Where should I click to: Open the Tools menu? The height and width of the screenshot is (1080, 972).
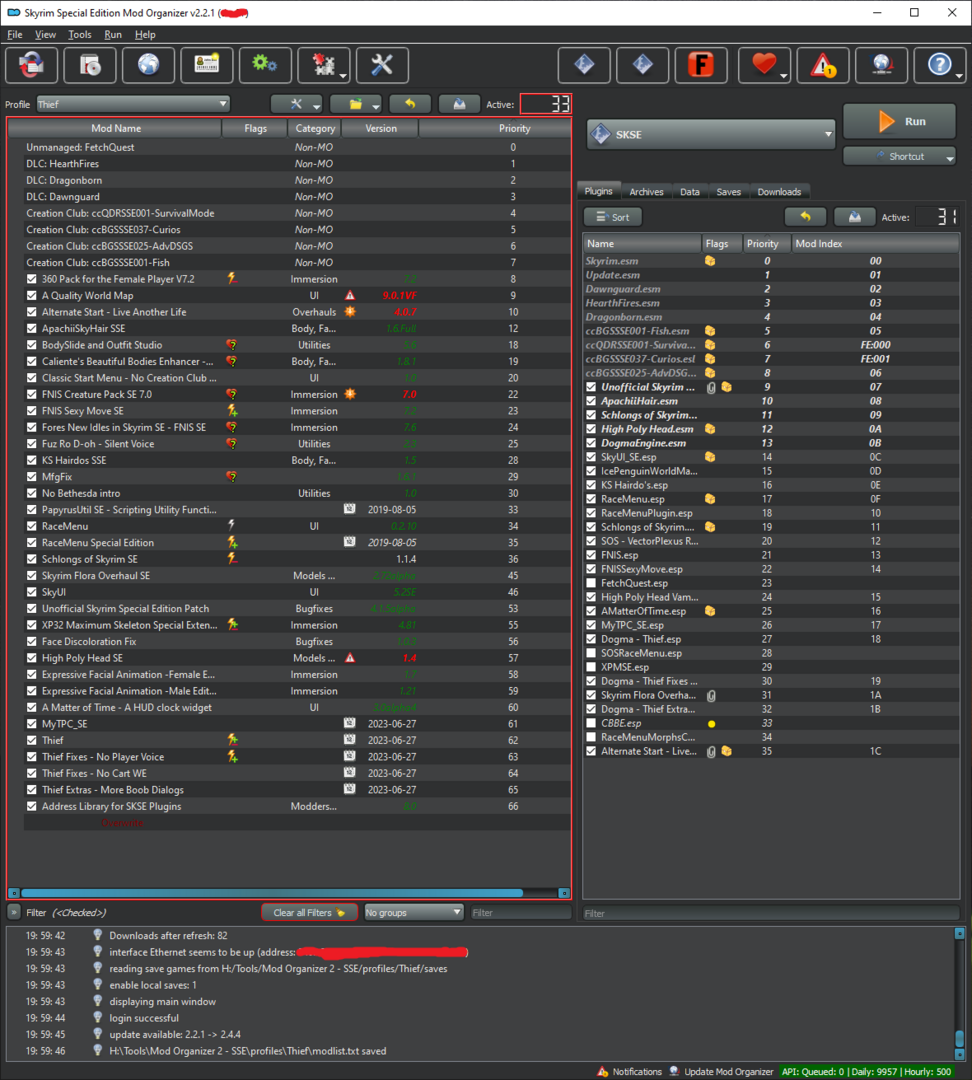pos(80,34)
